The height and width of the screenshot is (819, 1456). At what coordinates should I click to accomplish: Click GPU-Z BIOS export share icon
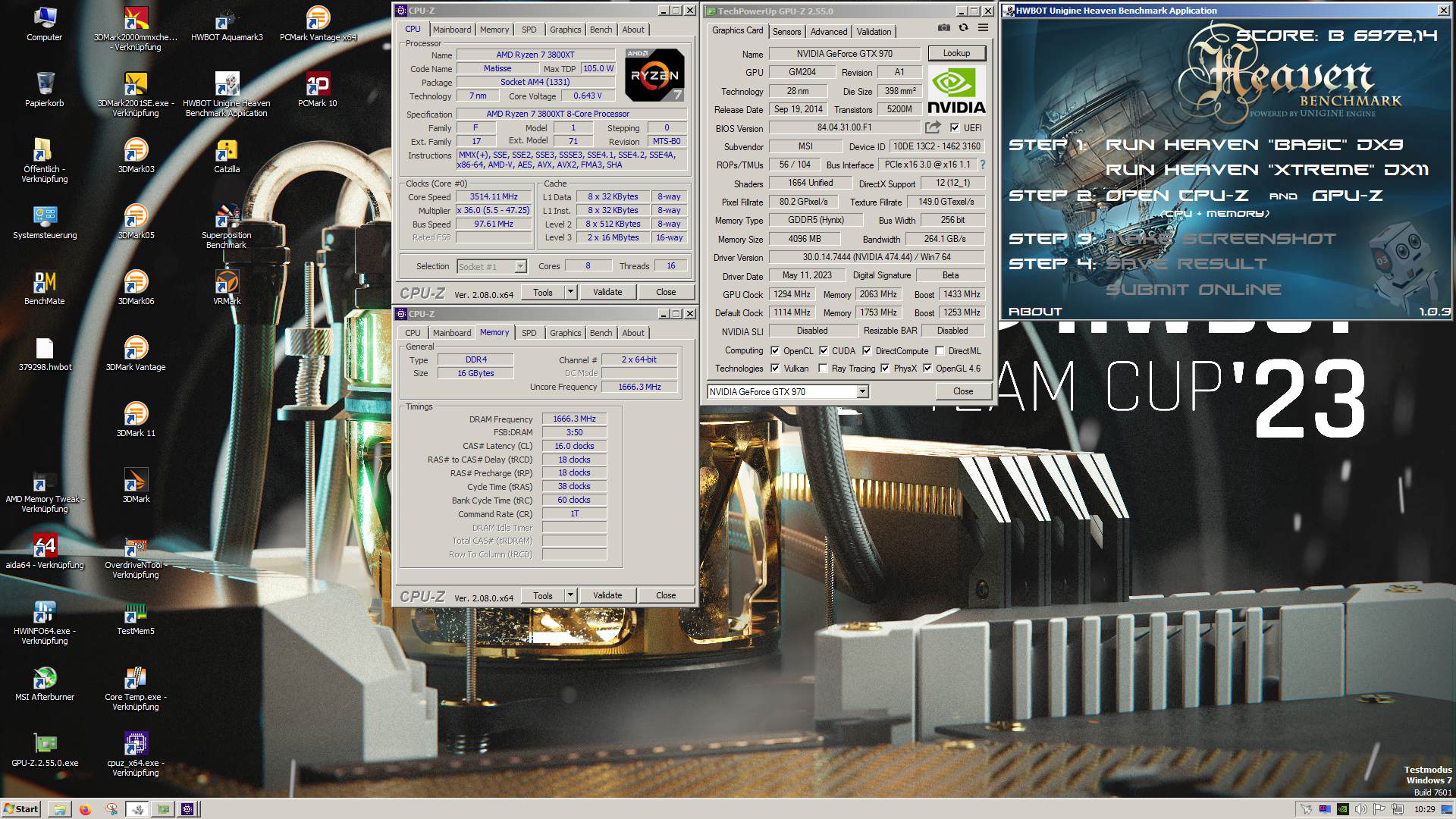tap(933, 127)
